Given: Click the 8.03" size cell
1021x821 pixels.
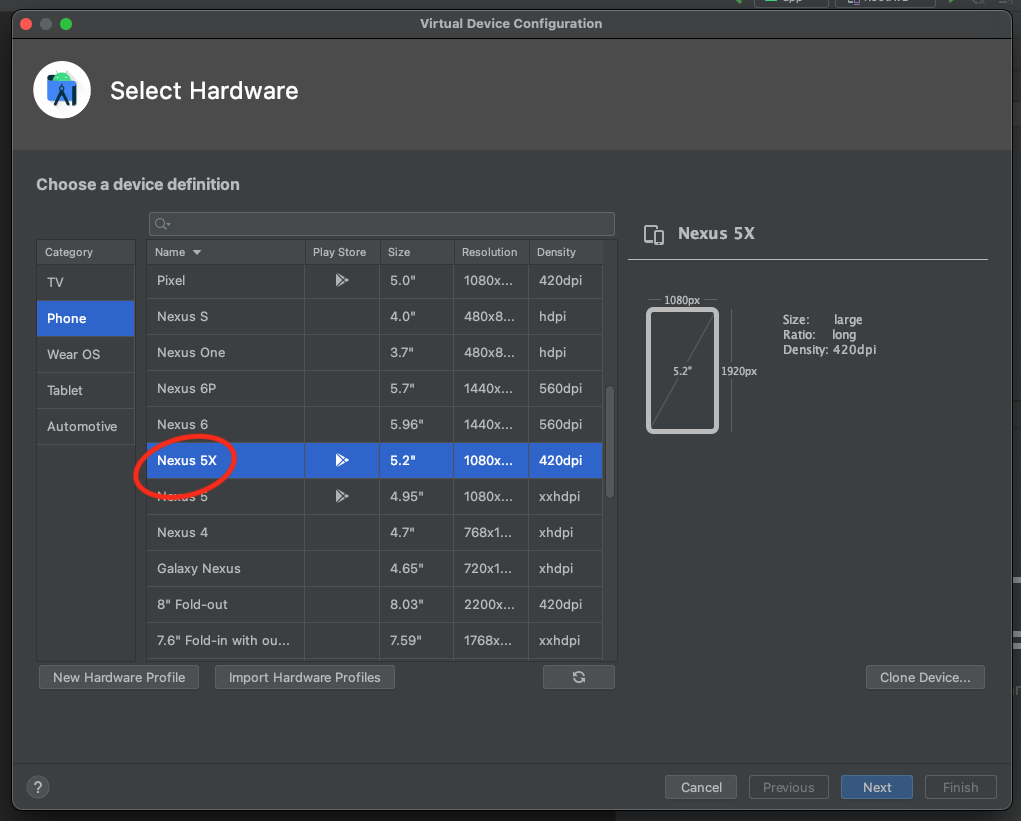Looking at the screenshot, I should pos(417,604).
